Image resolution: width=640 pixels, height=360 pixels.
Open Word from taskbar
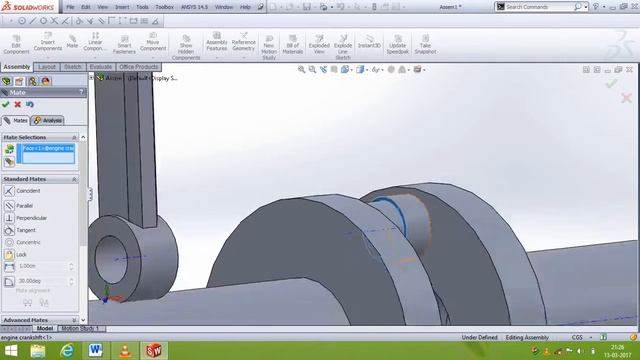(96, 351)
